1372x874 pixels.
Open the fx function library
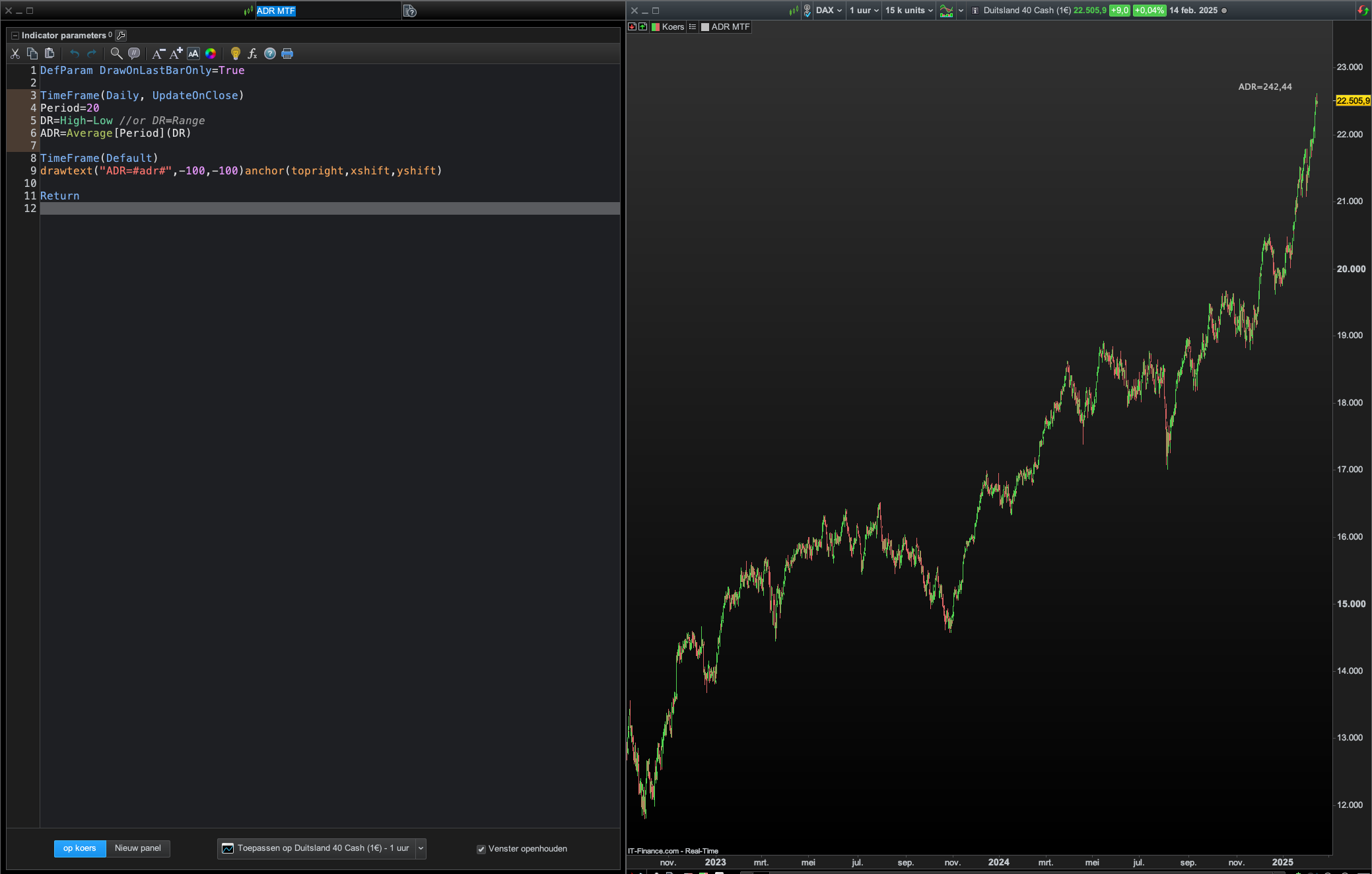tap(252, 54)
